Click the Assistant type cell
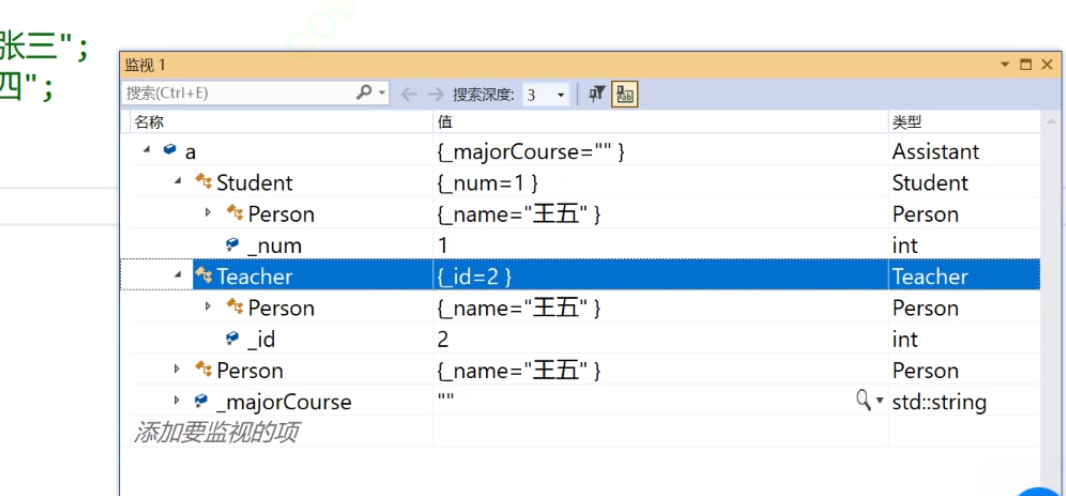Viewport: 1066px width, 496px height. 935,152
